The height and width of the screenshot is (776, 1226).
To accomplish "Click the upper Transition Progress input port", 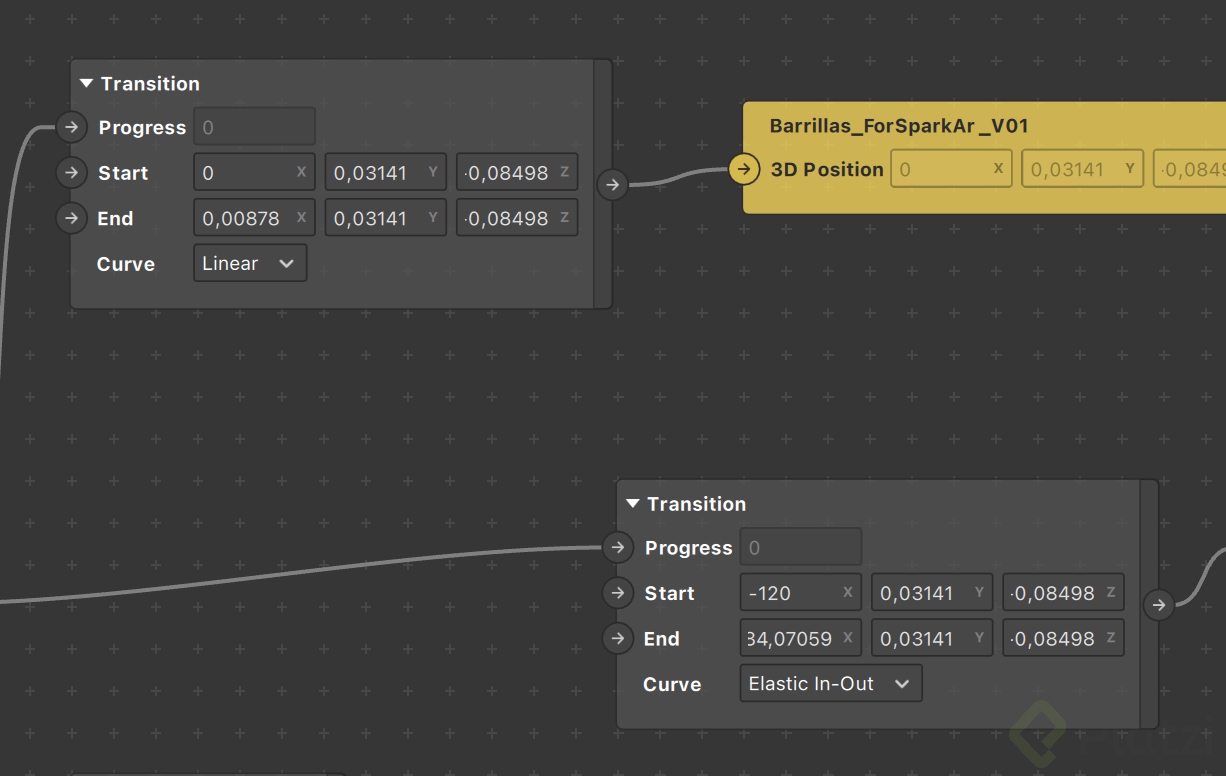I will (x=71, y=127).
